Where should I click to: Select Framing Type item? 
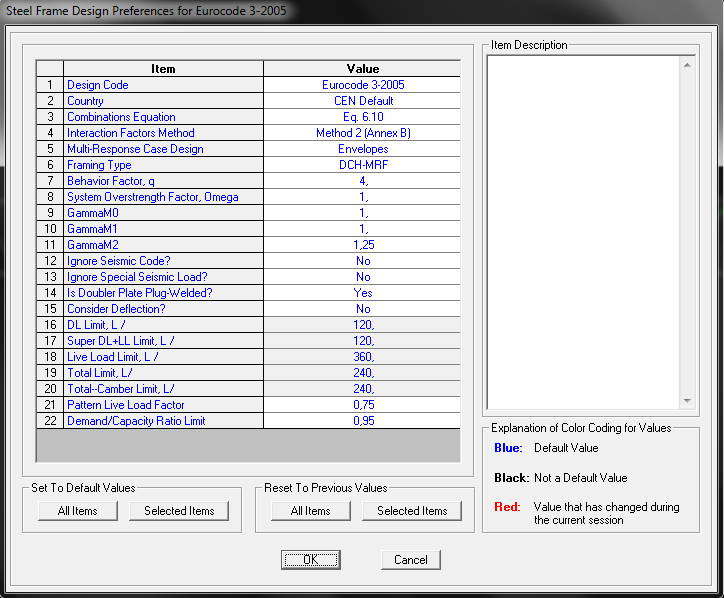163,165
